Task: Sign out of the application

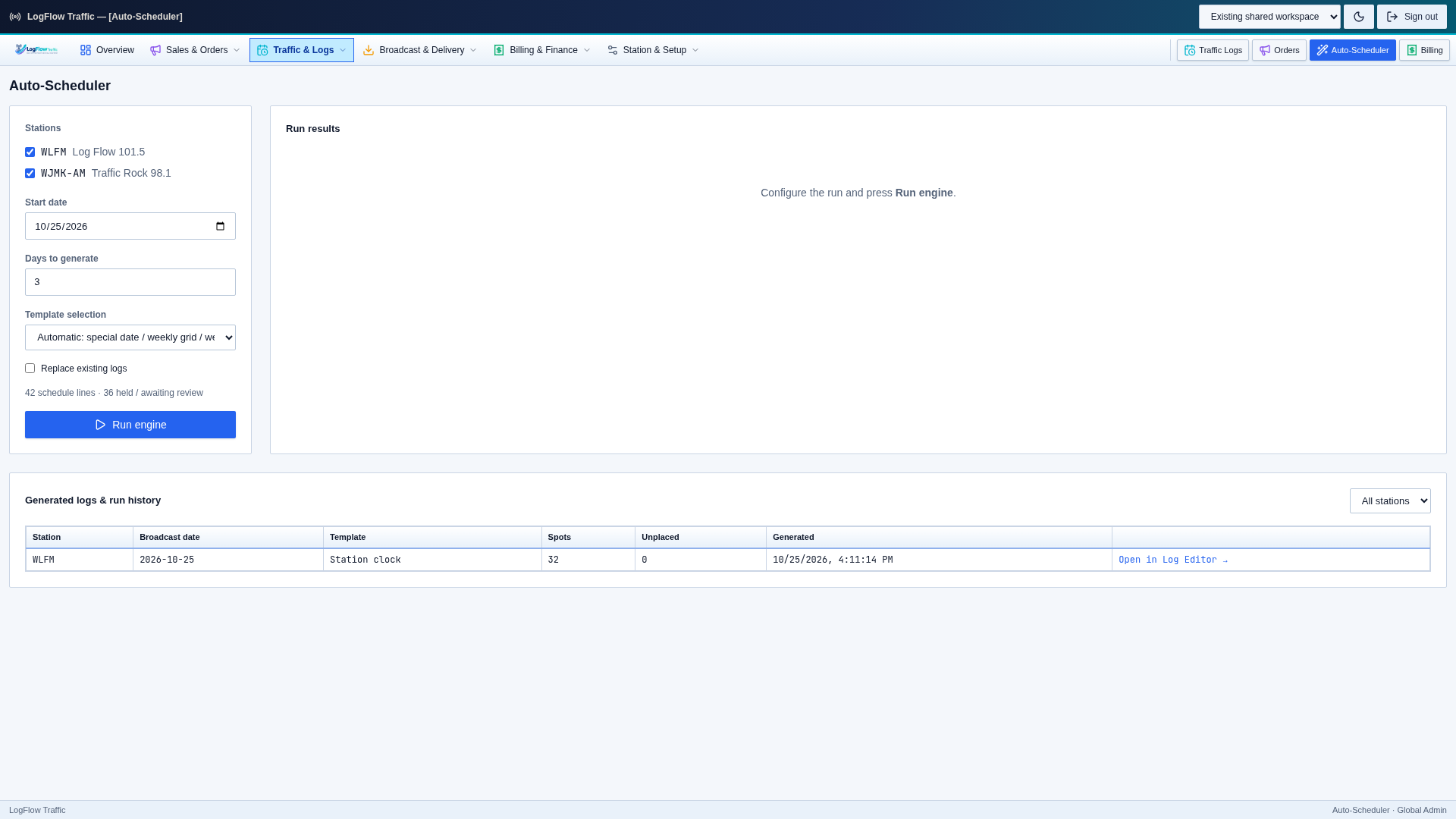Action: pyautogui.click(x=1412, y=17)
